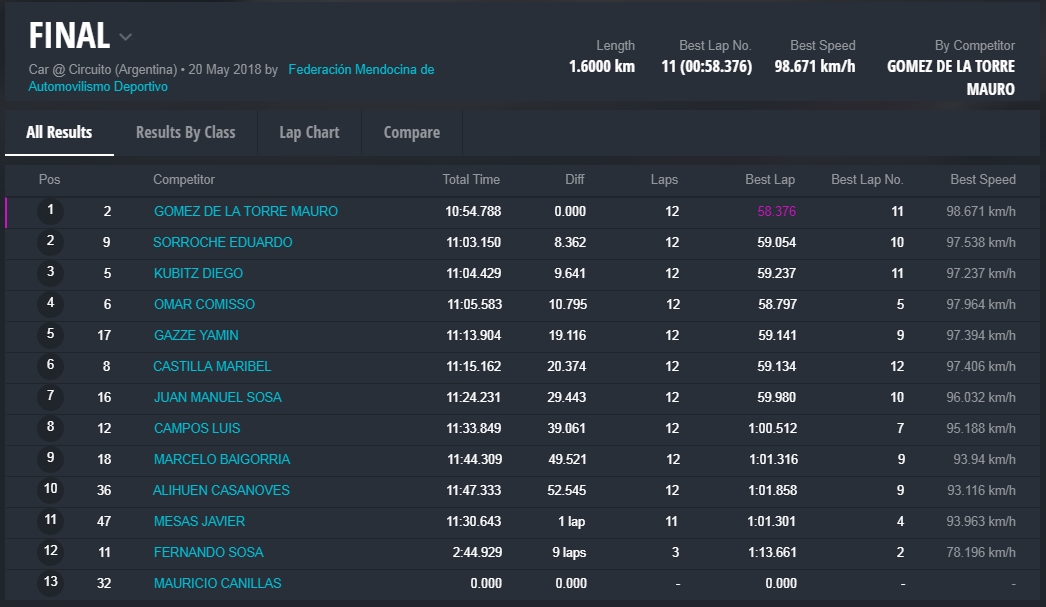Viewport: 1046px width, 607px height.
Task: Click competitor SORROCHE EDUARDO
Action: [222, 243]
